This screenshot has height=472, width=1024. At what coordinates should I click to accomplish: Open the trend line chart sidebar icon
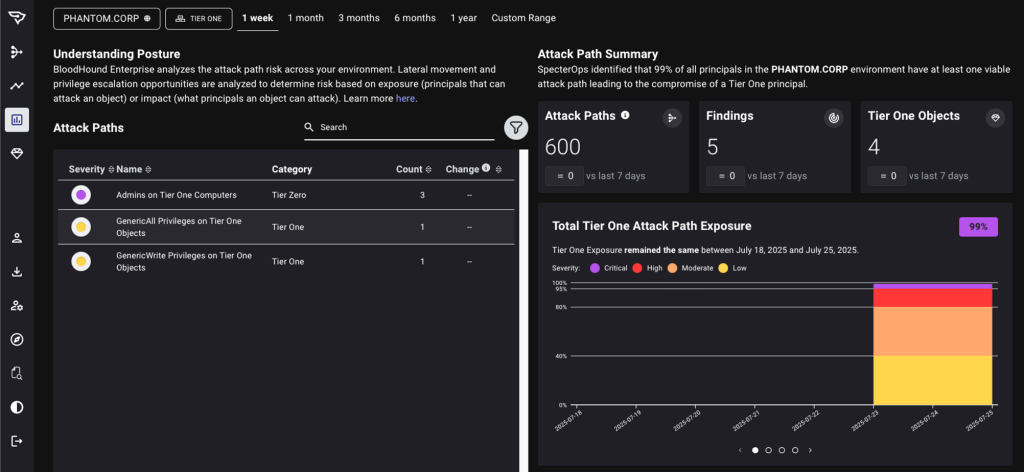click(x=17, y=86)
